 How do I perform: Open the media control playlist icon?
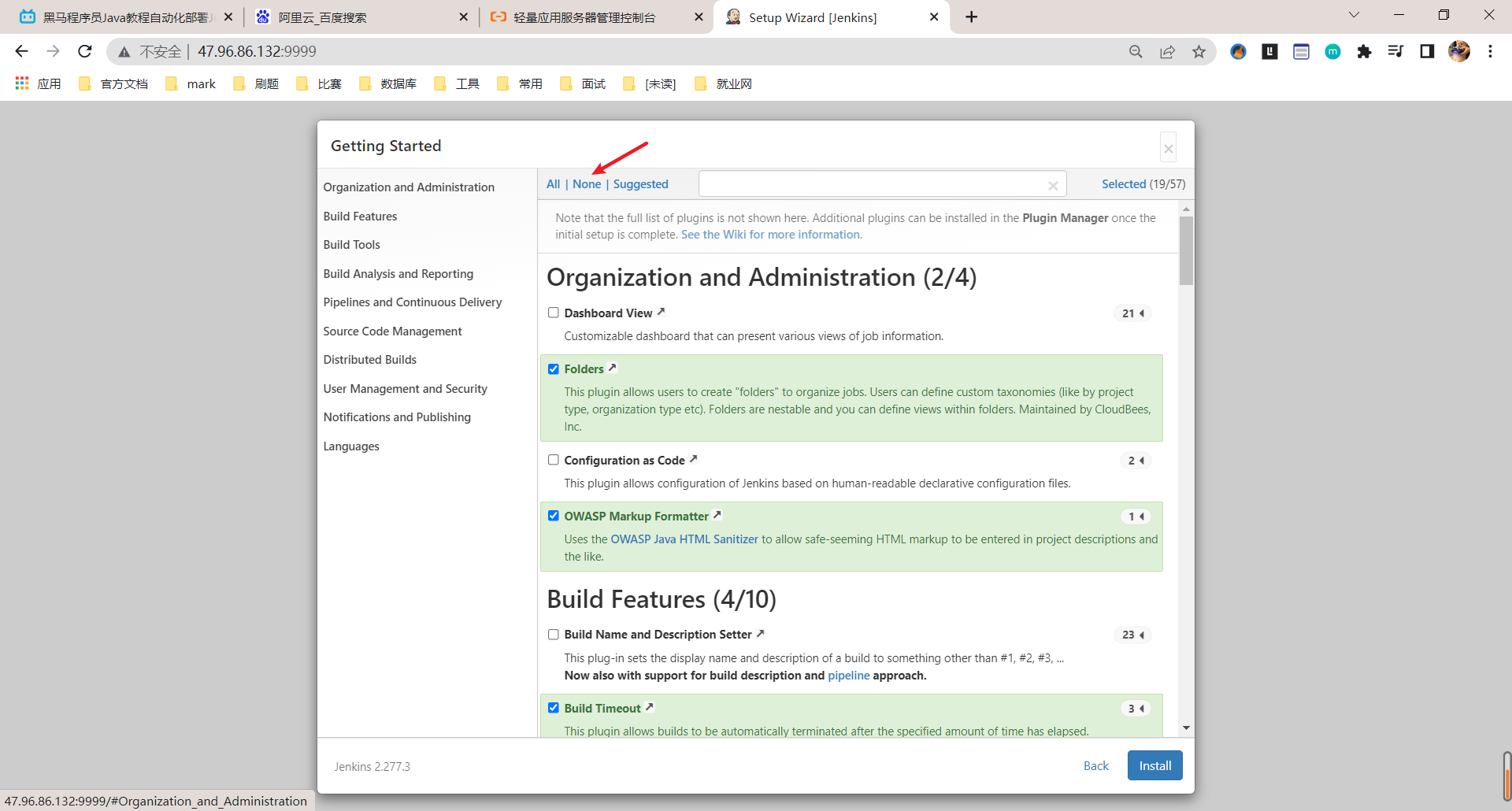click(x=1395, y=51)
